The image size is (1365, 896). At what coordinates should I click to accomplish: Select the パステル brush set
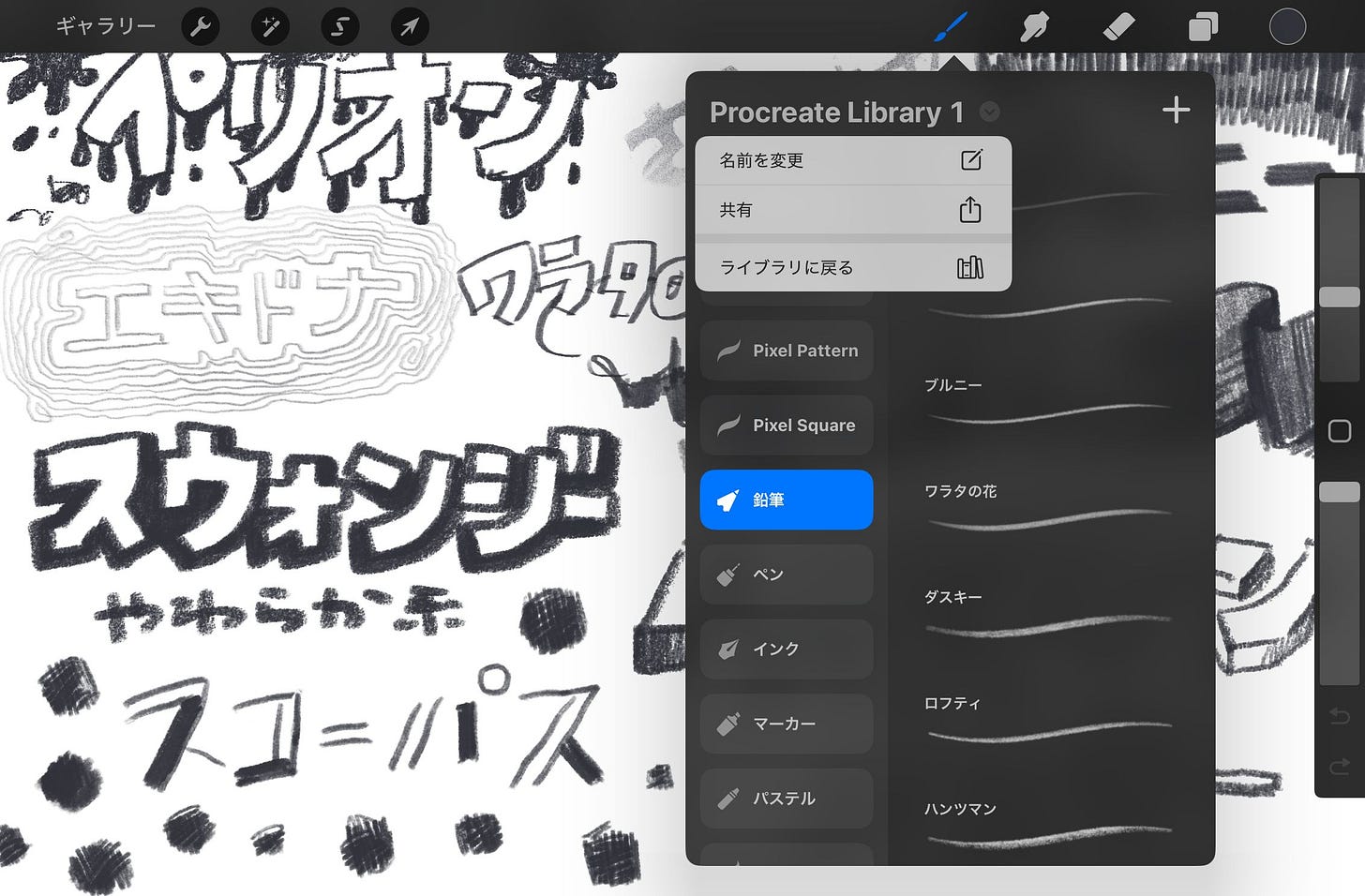tap(787, 799)
